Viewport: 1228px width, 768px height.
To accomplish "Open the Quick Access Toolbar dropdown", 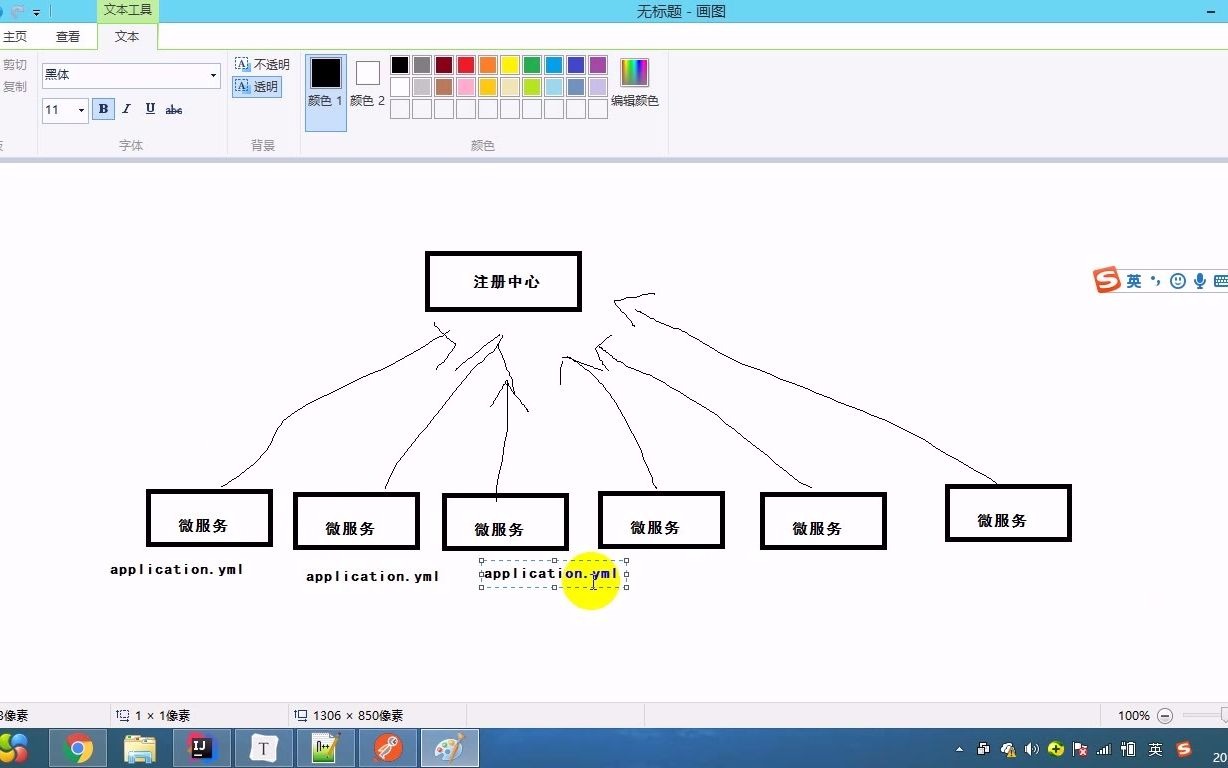I will [x=37, y=11].
